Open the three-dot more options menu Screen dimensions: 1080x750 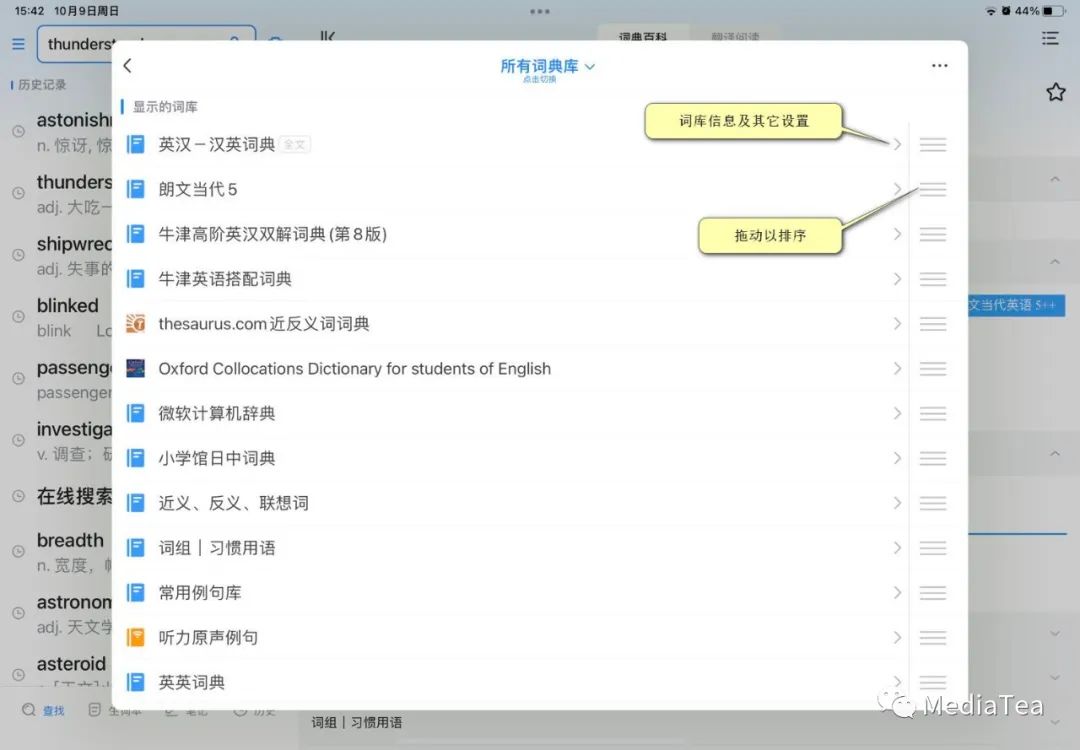click(939, 65)
